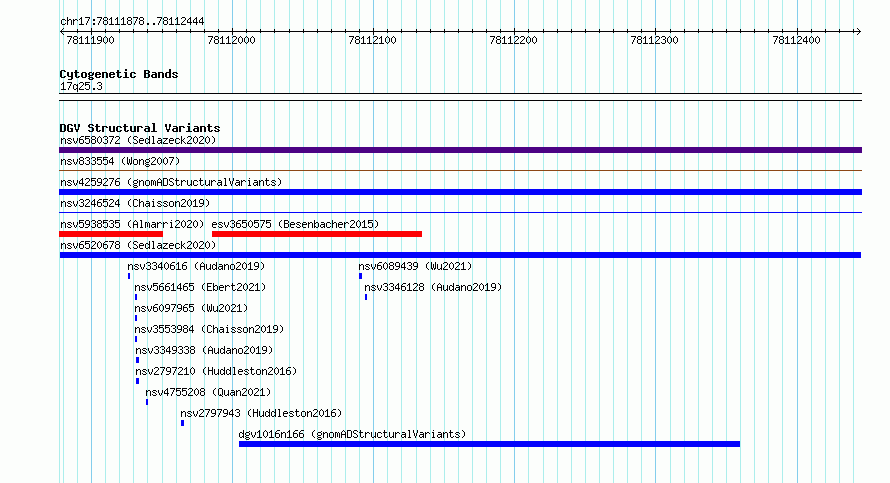Select the blue nsv6520678 variant bar

460,255
